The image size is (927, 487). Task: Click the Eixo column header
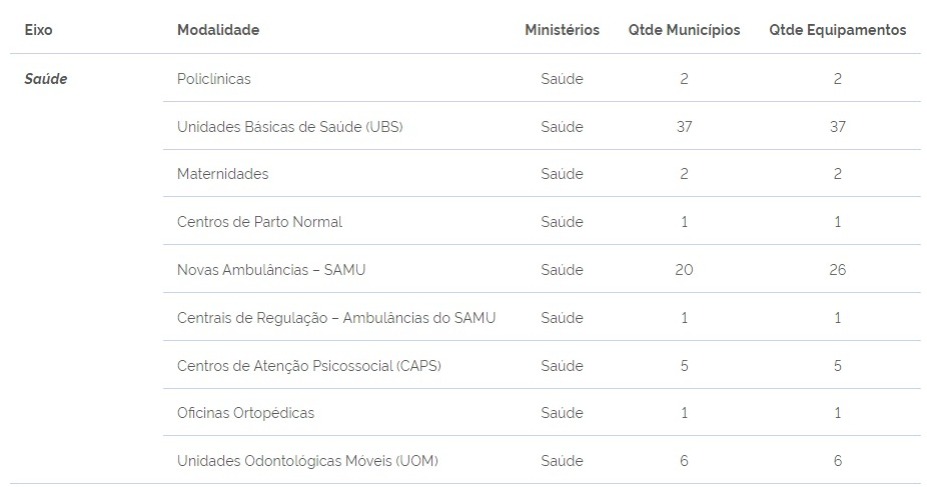(x=38, y=30)
